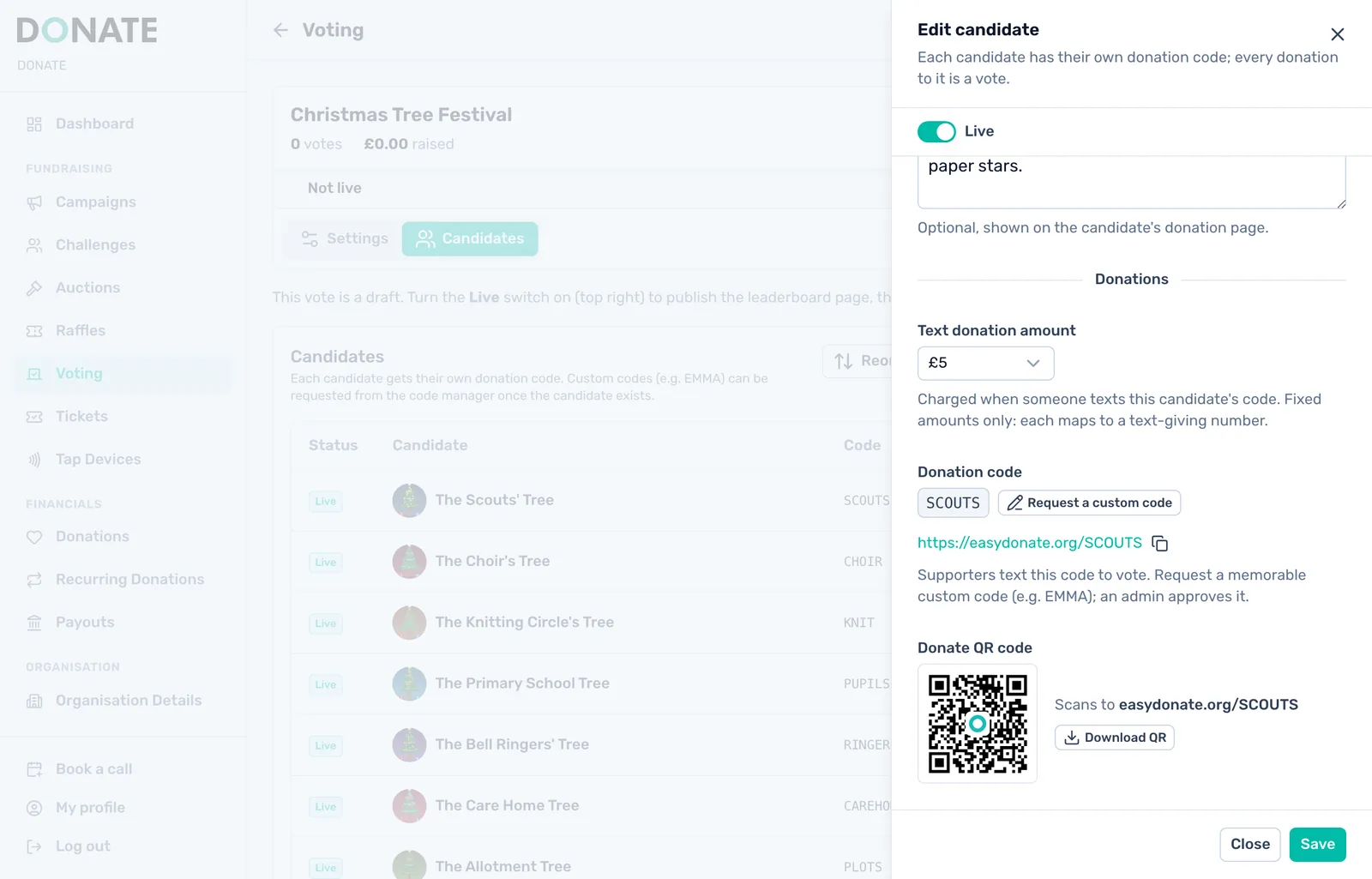Open the Text donation amount dropdown
This screenshot has height=879, width=1372.
point(985,363)
